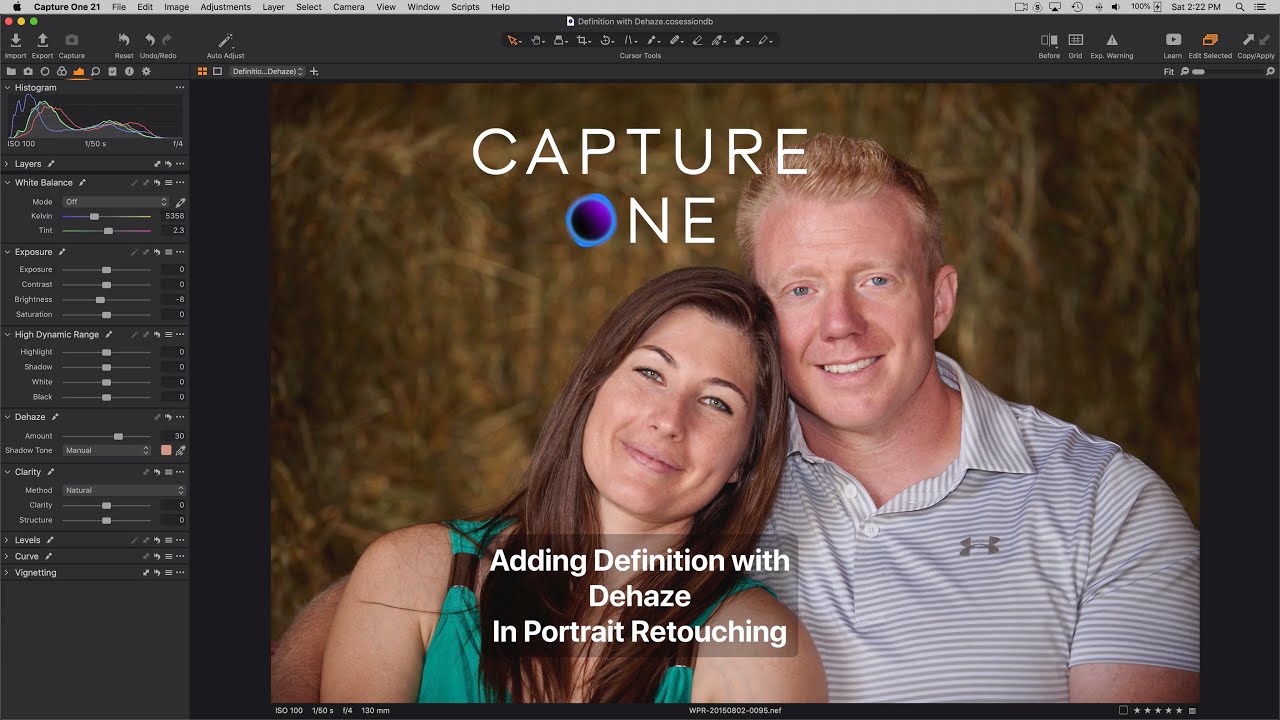Select the Rotate cursor tool
The height and width of the screenshot is (720, 1280).
pos(606,40)
